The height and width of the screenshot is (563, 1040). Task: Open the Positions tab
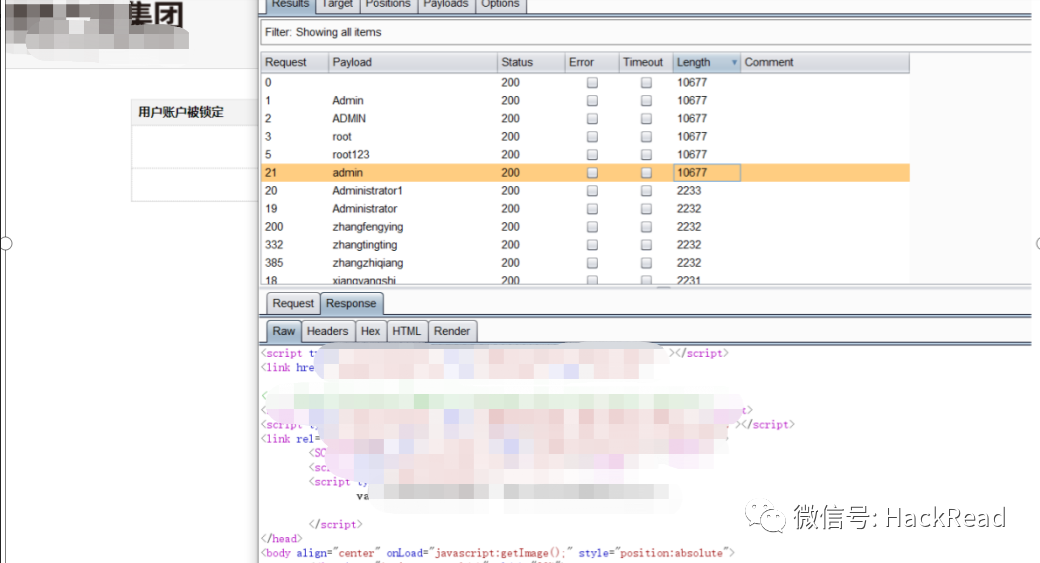click(x=388, y=4)
